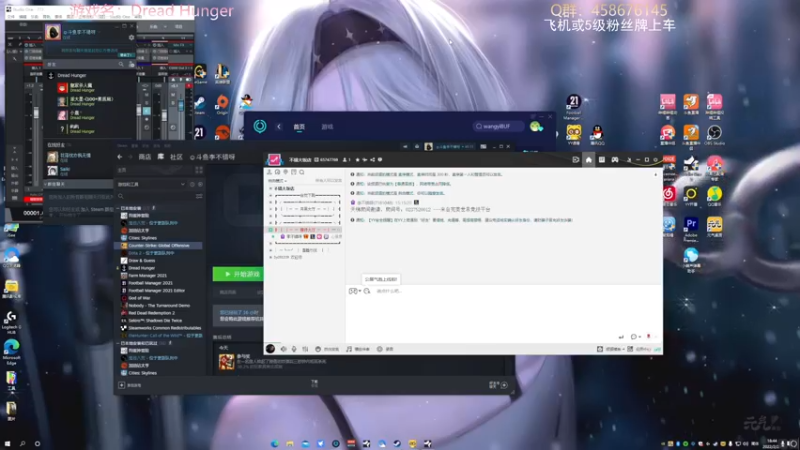
Task: Open advanced filter icon beside Steam library search
Action: pyautogui.click(x=199, y=196)
